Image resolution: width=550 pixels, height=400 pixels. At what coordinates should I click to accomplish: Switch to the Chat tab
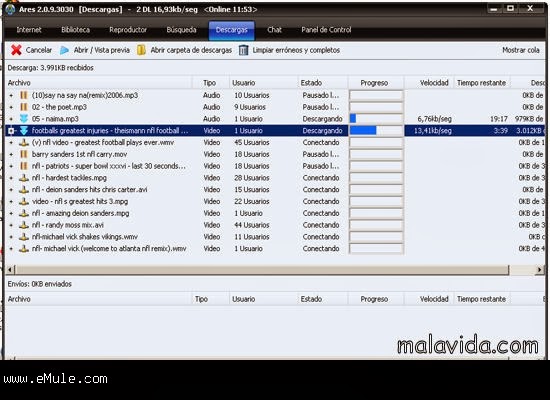(x=274, y=30)
